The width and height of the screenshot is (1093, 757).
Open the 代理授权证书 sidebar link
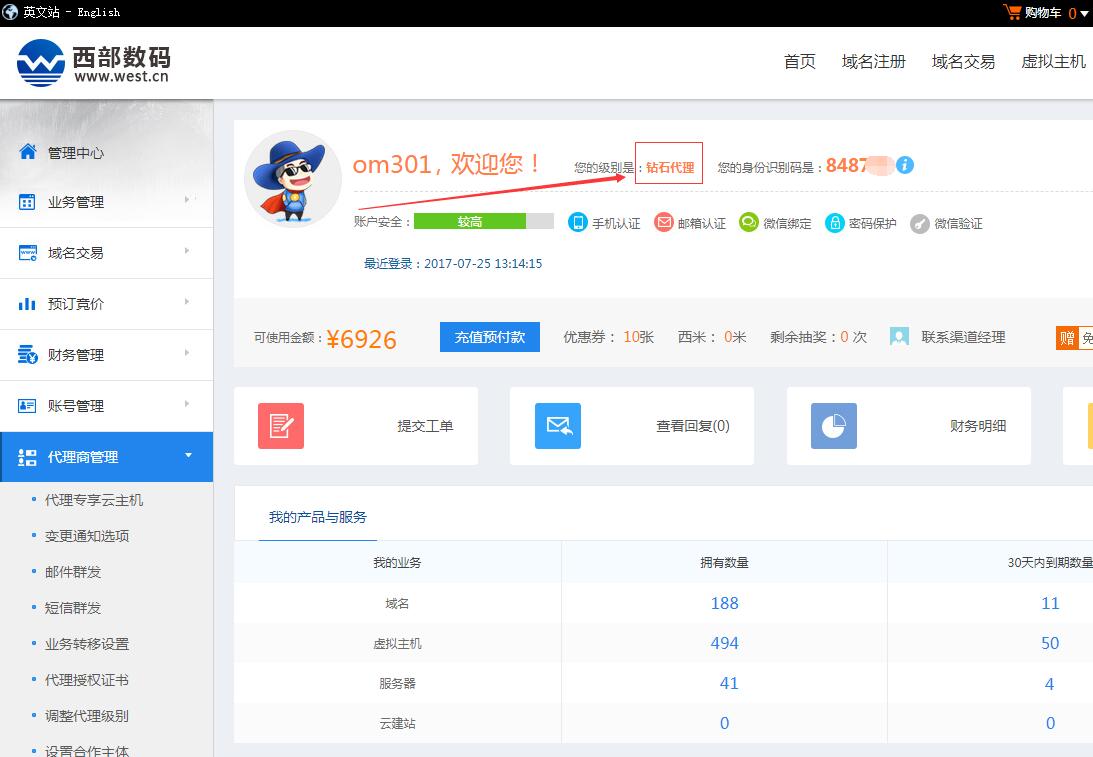click(87, 680)
